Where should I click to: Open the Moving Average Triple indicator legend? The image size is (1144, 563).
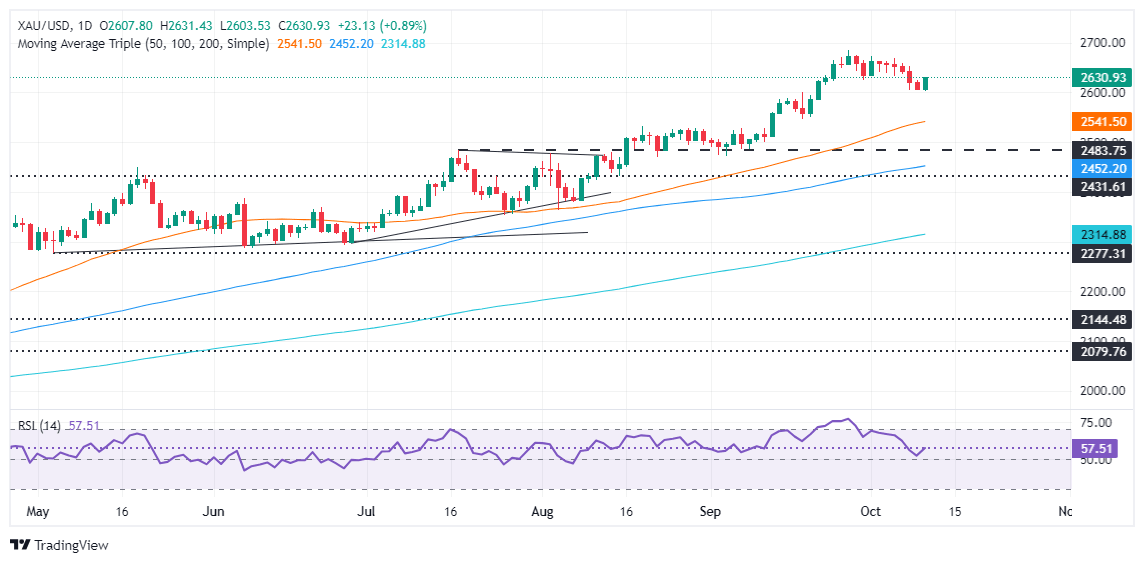click(x=140, y=44)
